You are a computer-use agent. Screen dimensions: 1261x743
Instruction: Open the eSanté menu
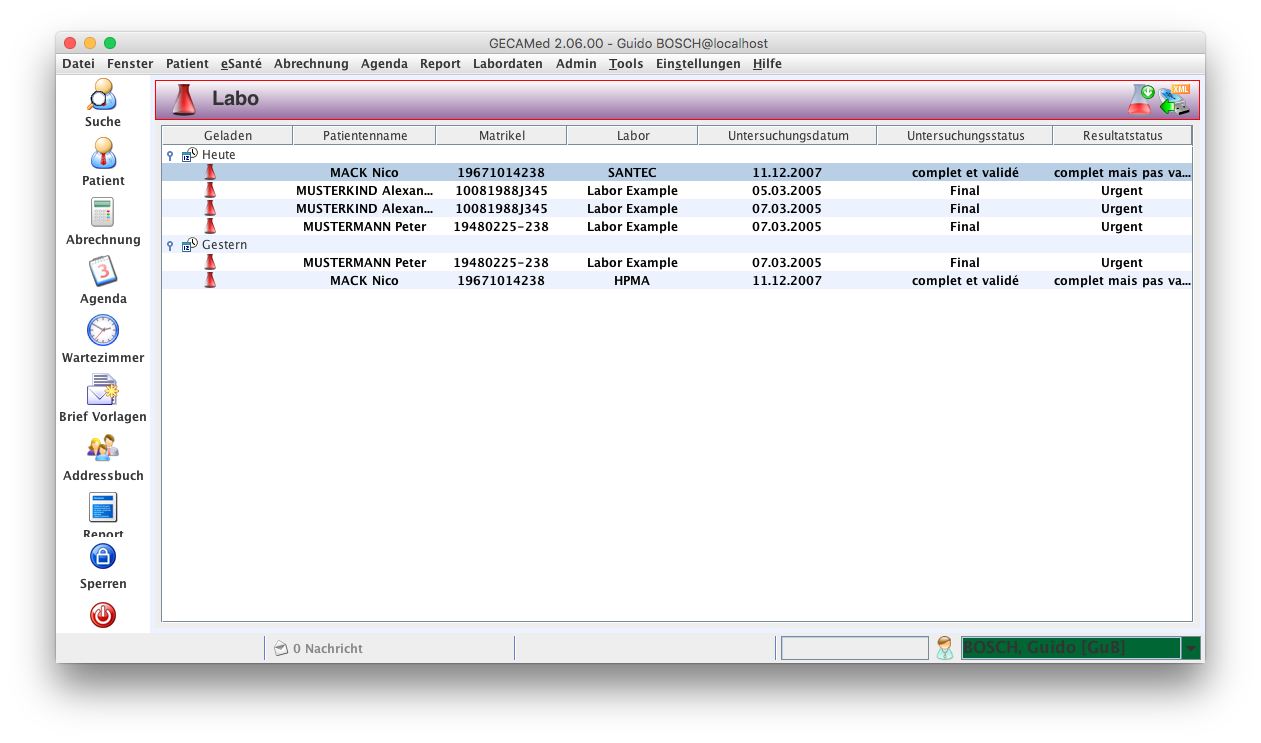click(241, 64)
